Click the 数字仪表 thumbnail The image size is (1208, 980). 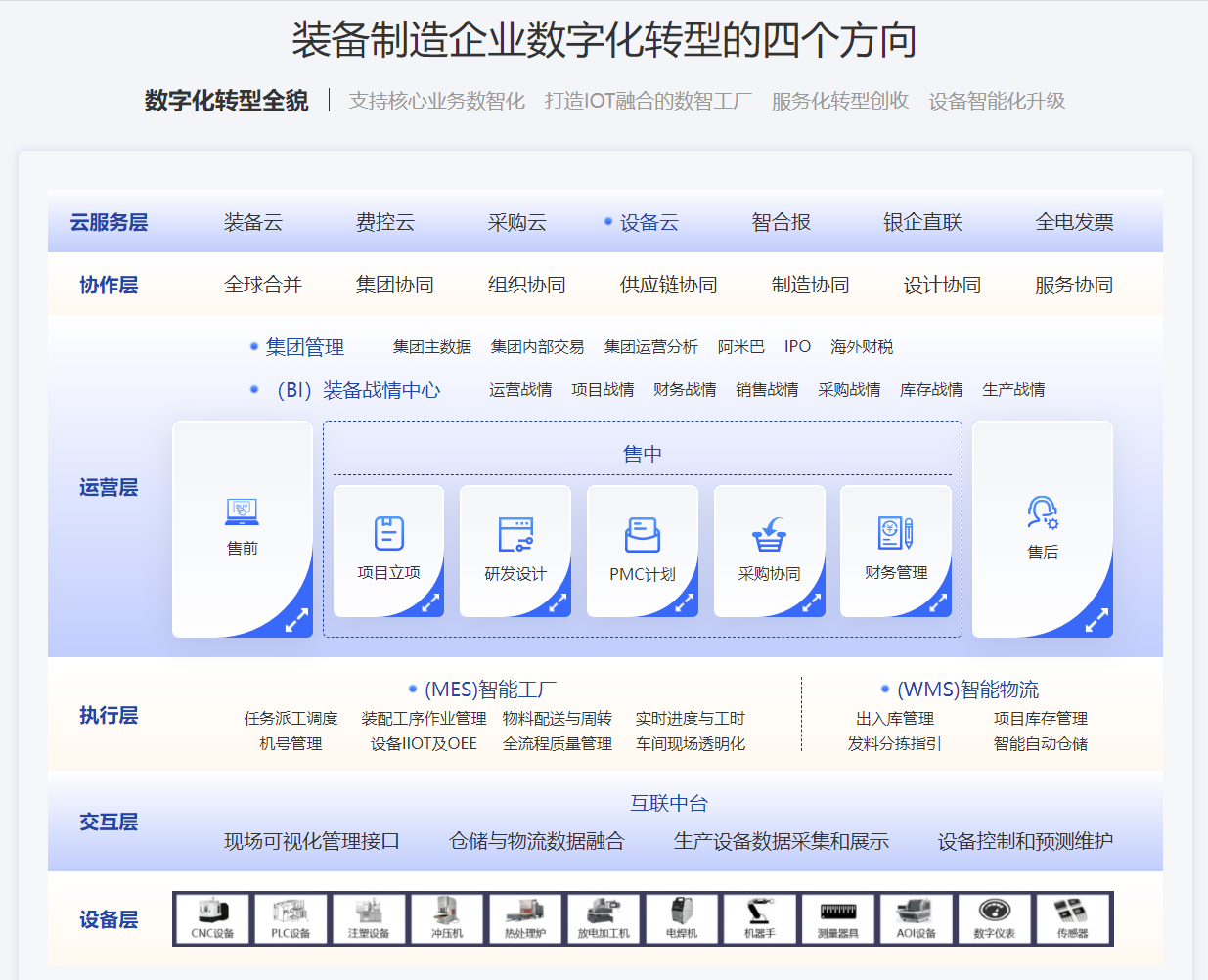tap(995, 918)
